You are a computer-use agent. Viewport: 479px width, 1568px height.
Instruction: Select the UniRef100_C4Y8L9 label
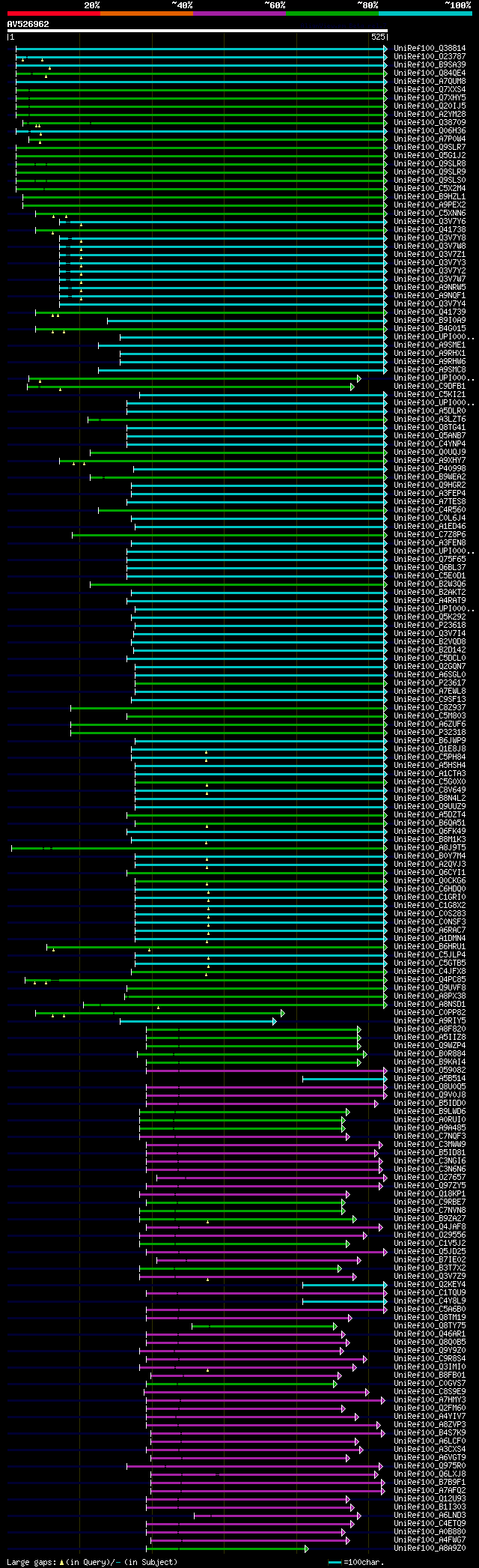(430, 1301)
